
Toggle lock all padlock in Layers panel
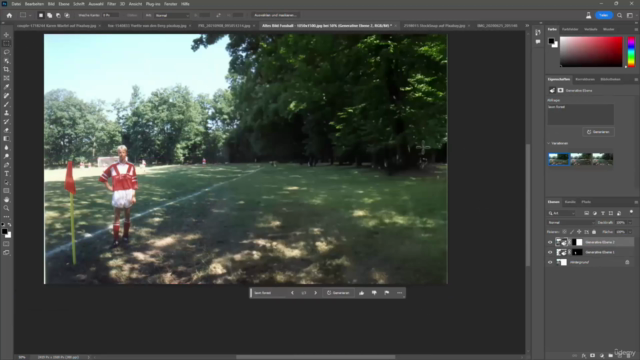click(594, 232)
